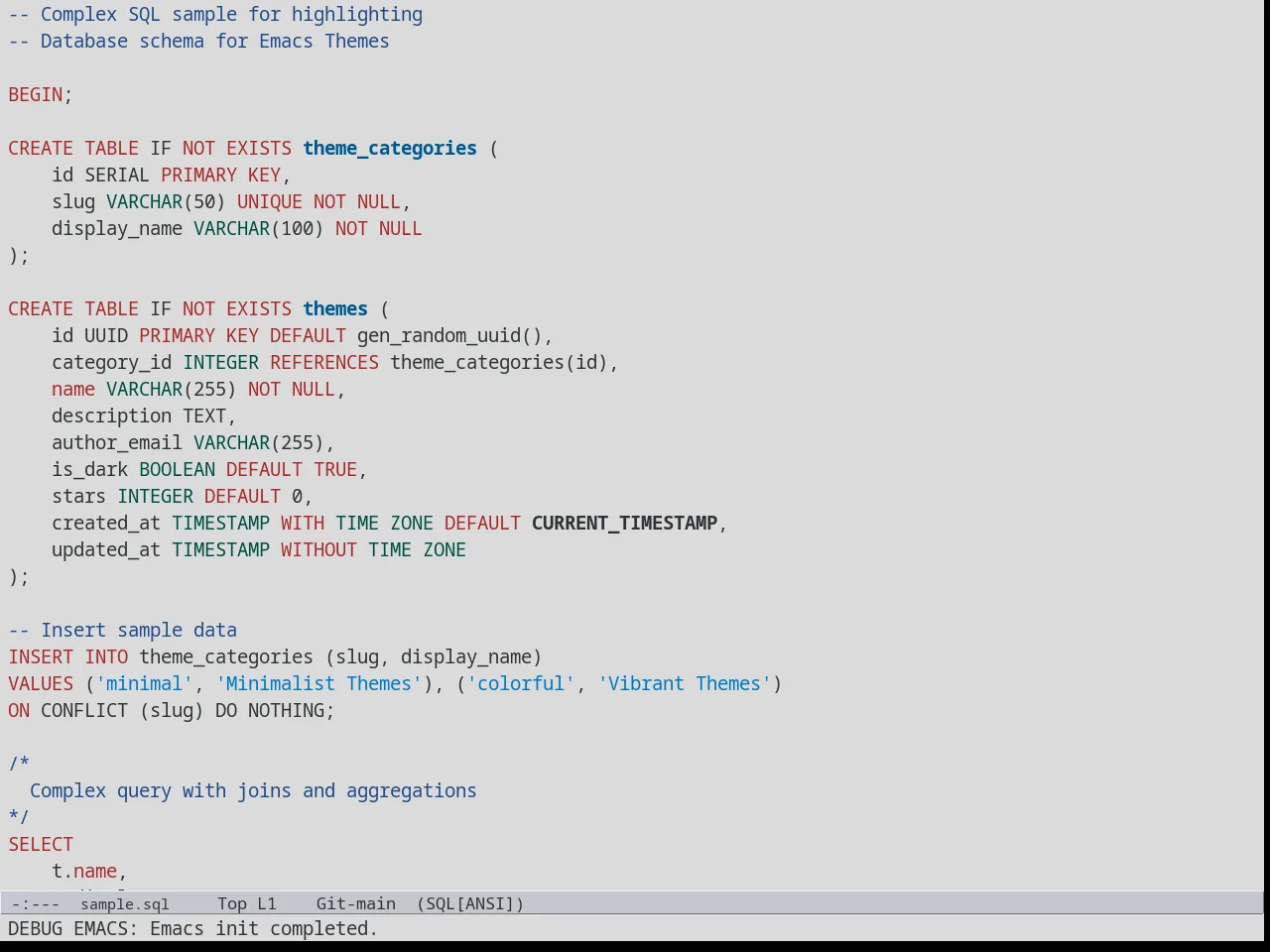Click the is_dark column name
This screenshot has height=952, width=1270.
(90, 470)
